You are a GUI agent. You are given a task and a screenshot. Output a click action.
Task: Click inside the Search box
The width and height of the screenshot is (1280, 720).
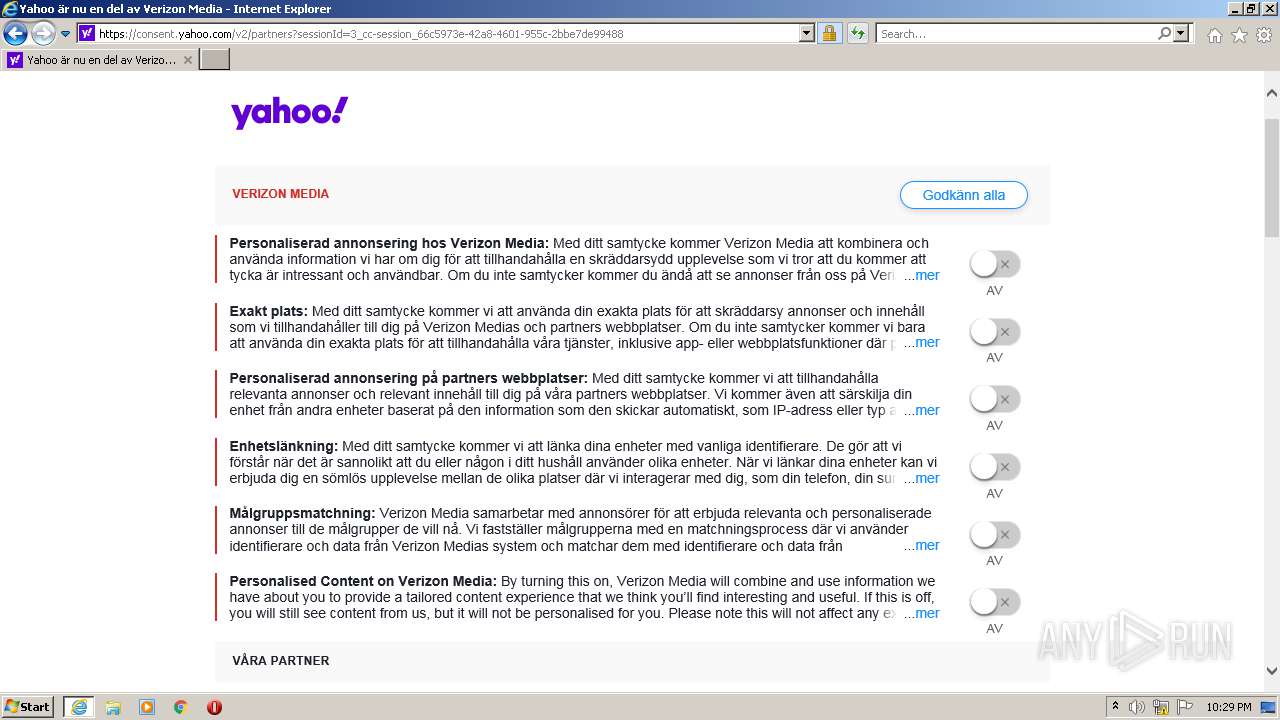click(1015, 33)
